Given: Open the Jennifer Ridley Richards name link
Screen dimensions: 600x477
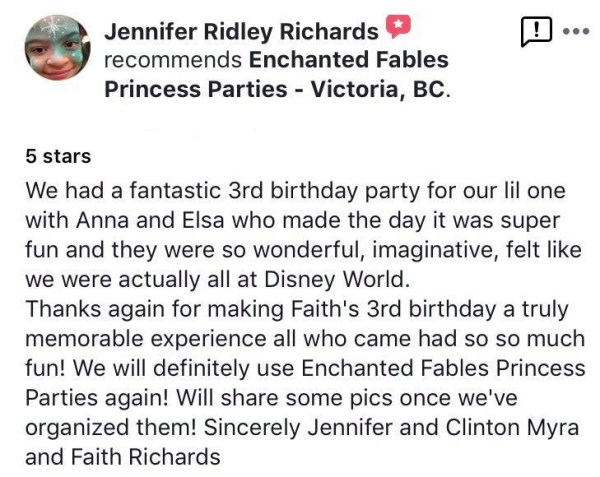Looking at the screenshot, I should pyautogui.click(x=241, y=32).
